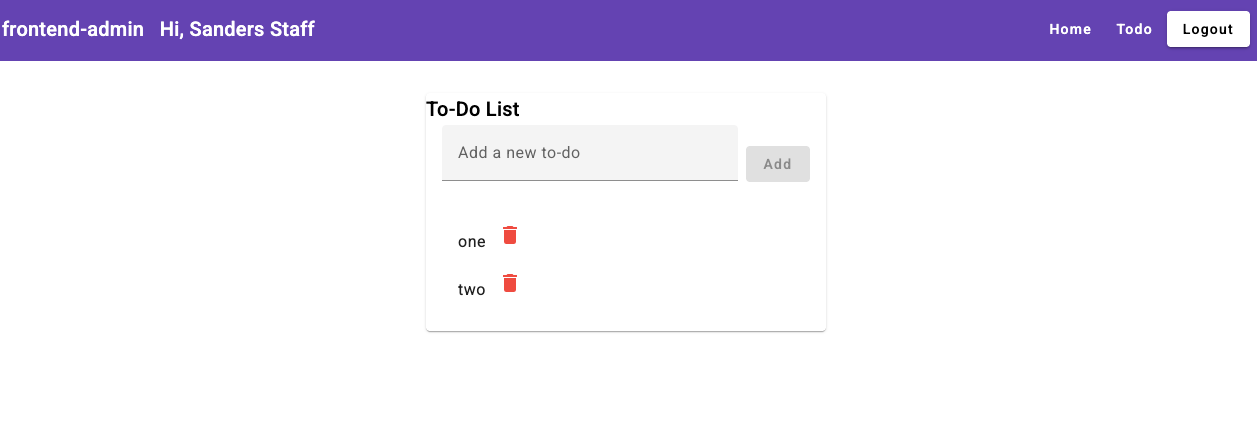Delete the "two" to-do with its trash icon
Viewport: 1257px width, 421px height.
pyautogui.click(x=510, y=283)
